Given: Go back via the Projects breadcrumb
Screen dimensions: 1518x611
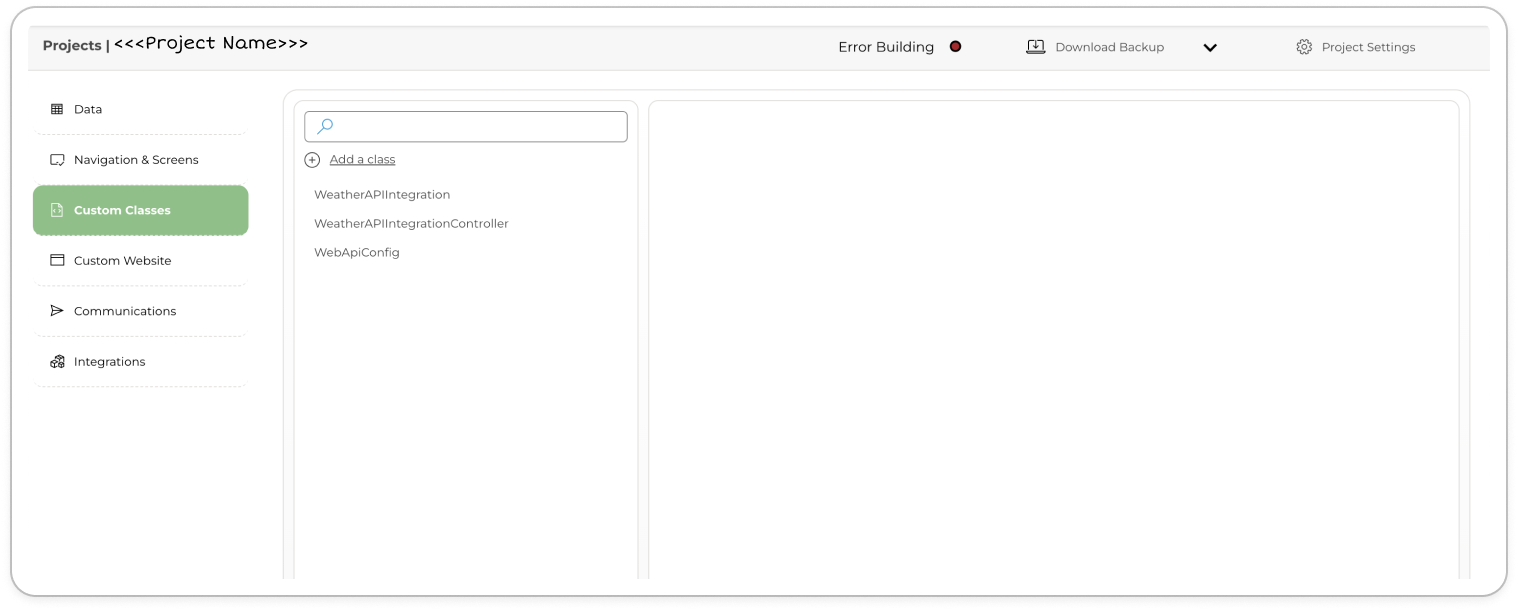Looking at the screenshot, I should pyautogui.click(x=71, y=46).
